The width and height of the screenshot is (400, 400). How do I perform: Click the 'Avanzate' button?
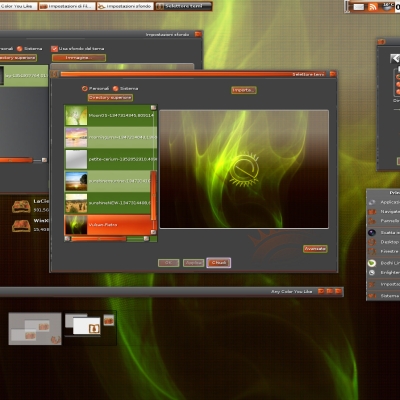tap(315, 249)
